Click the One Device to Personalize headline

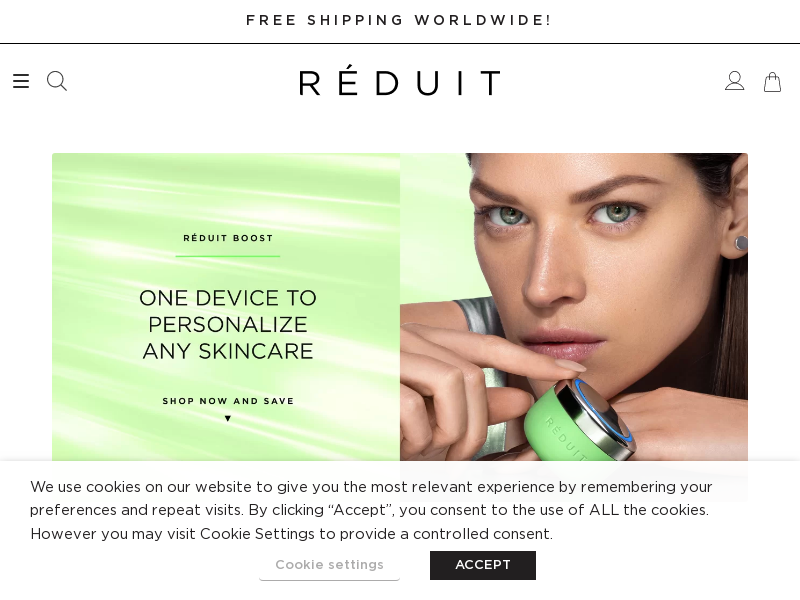coord(228,324)
